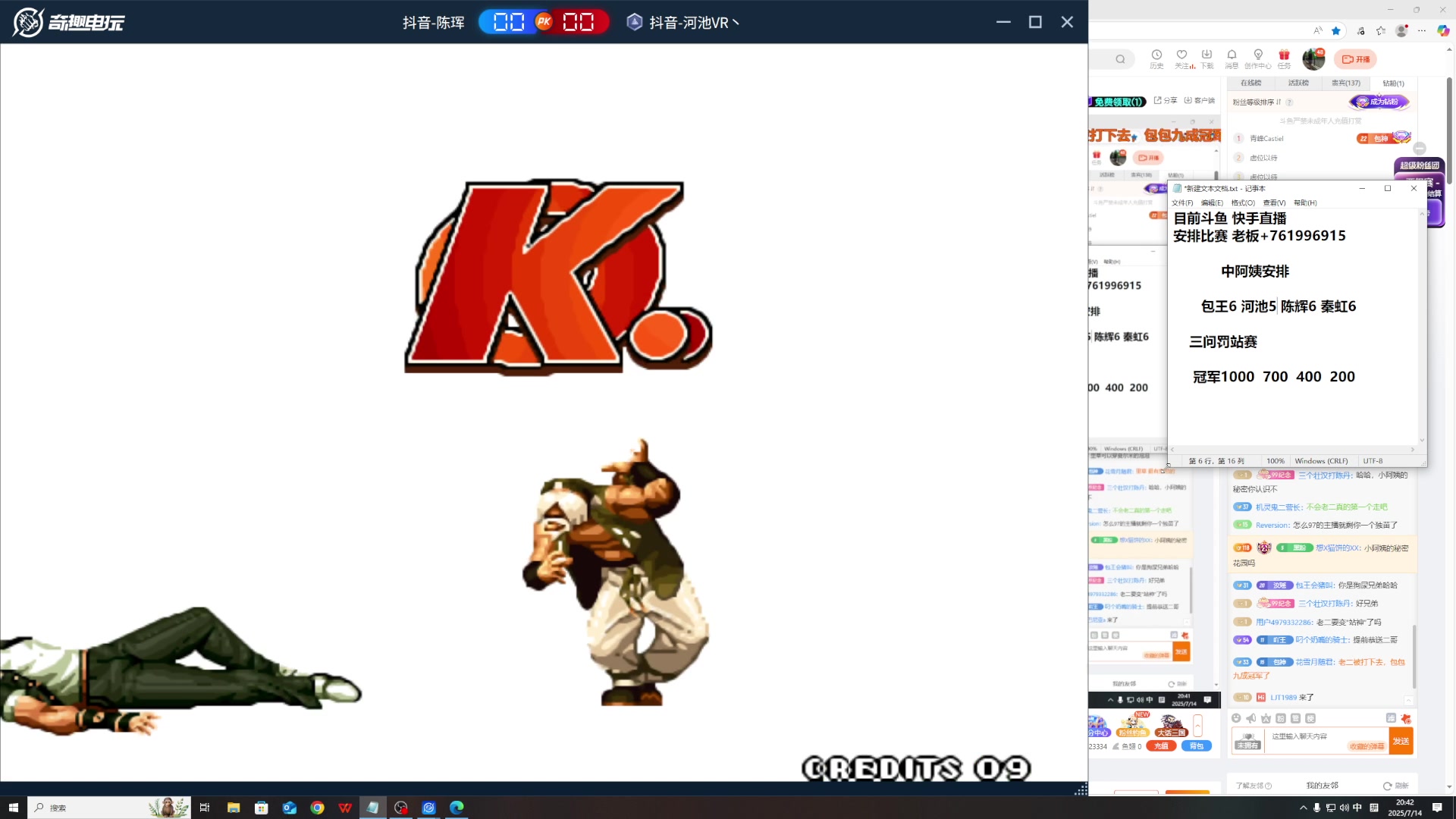Viewport: 1456px width, 819px height.
Task: Click the 奇趣电玩 logo
Action: pos(68,22)
